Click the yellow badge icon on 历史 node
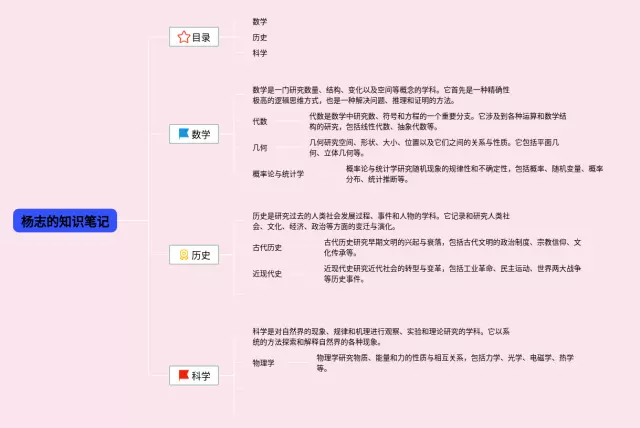 point(183,255)
